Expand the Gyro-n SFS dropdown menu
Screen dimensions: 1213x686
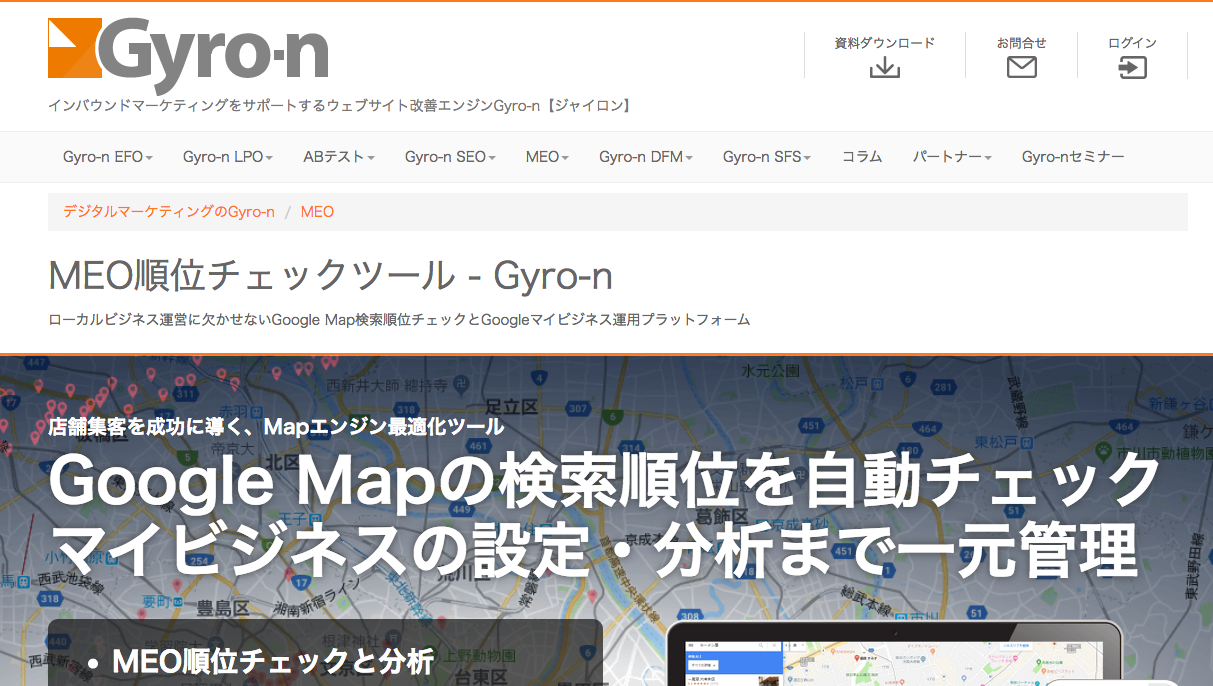click(767, 157)
